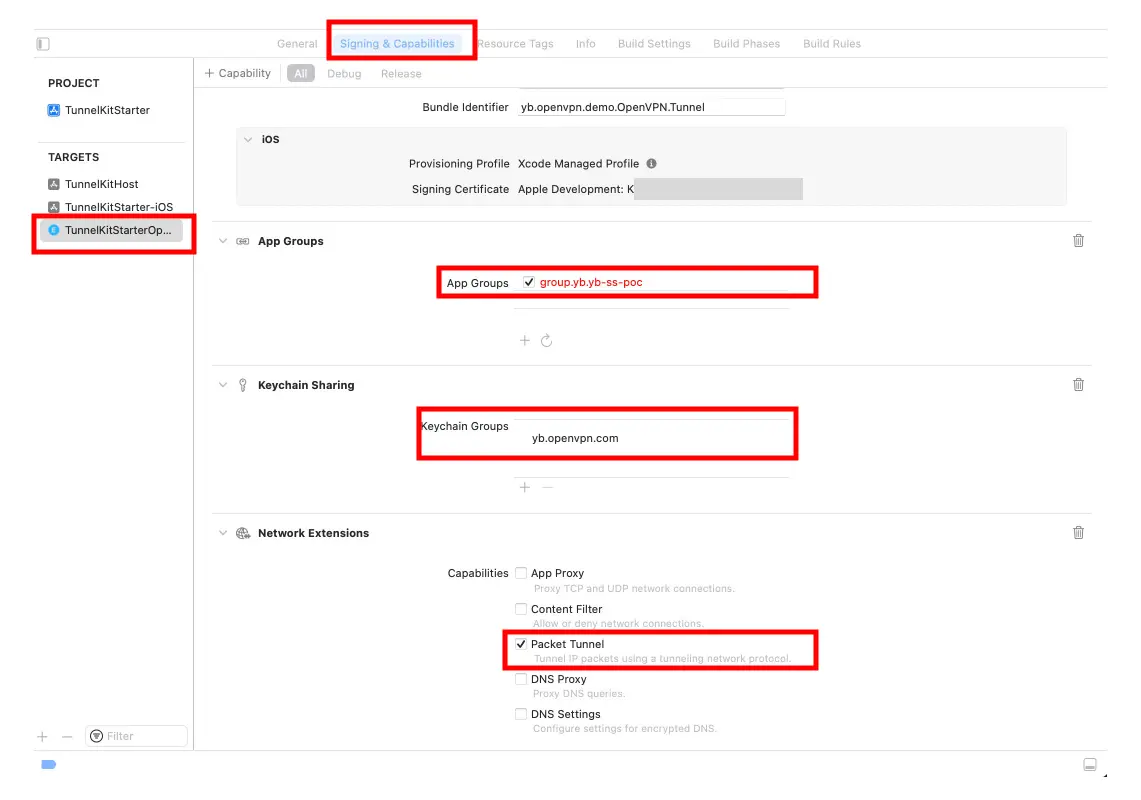Click trash icon for Network Extensions
The width and height of the screenshot is (1141, 800).
pyautogui.click(x=1078, y=533)
